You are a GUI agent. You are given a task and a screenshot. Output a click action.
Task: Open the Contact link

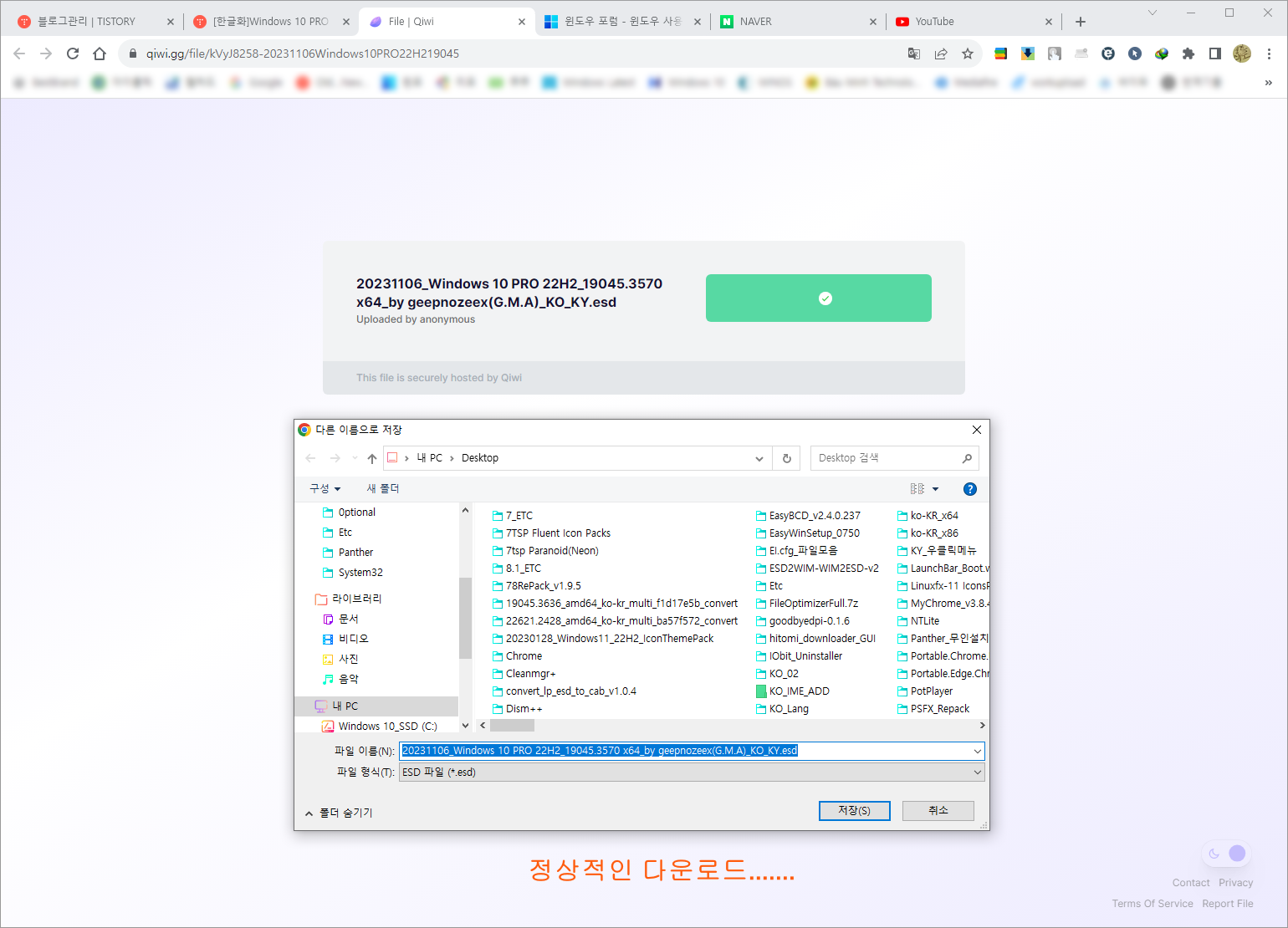click(1191, 883)
